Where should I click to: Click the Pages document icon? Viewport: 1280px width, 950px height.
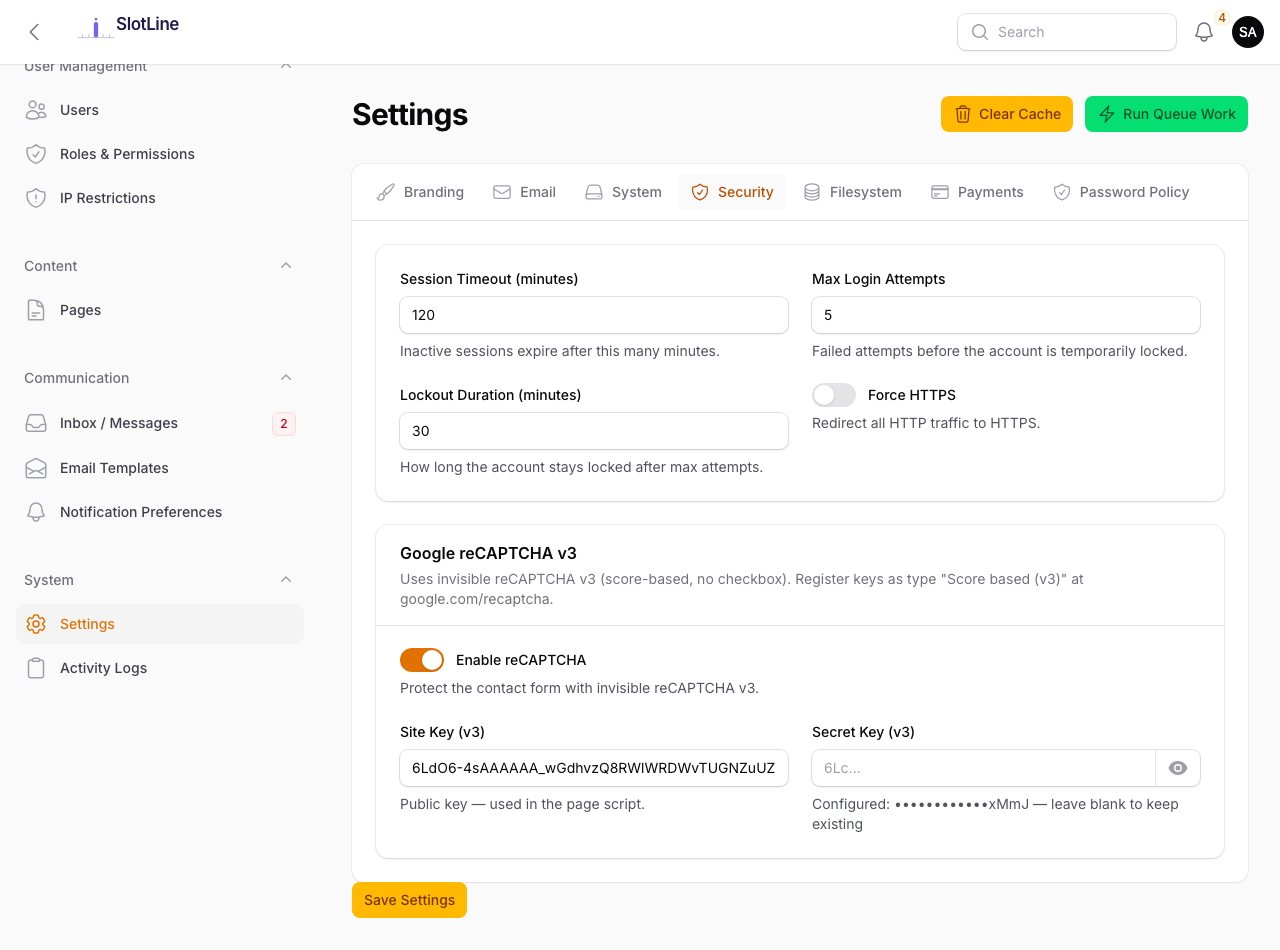[36, 310]
